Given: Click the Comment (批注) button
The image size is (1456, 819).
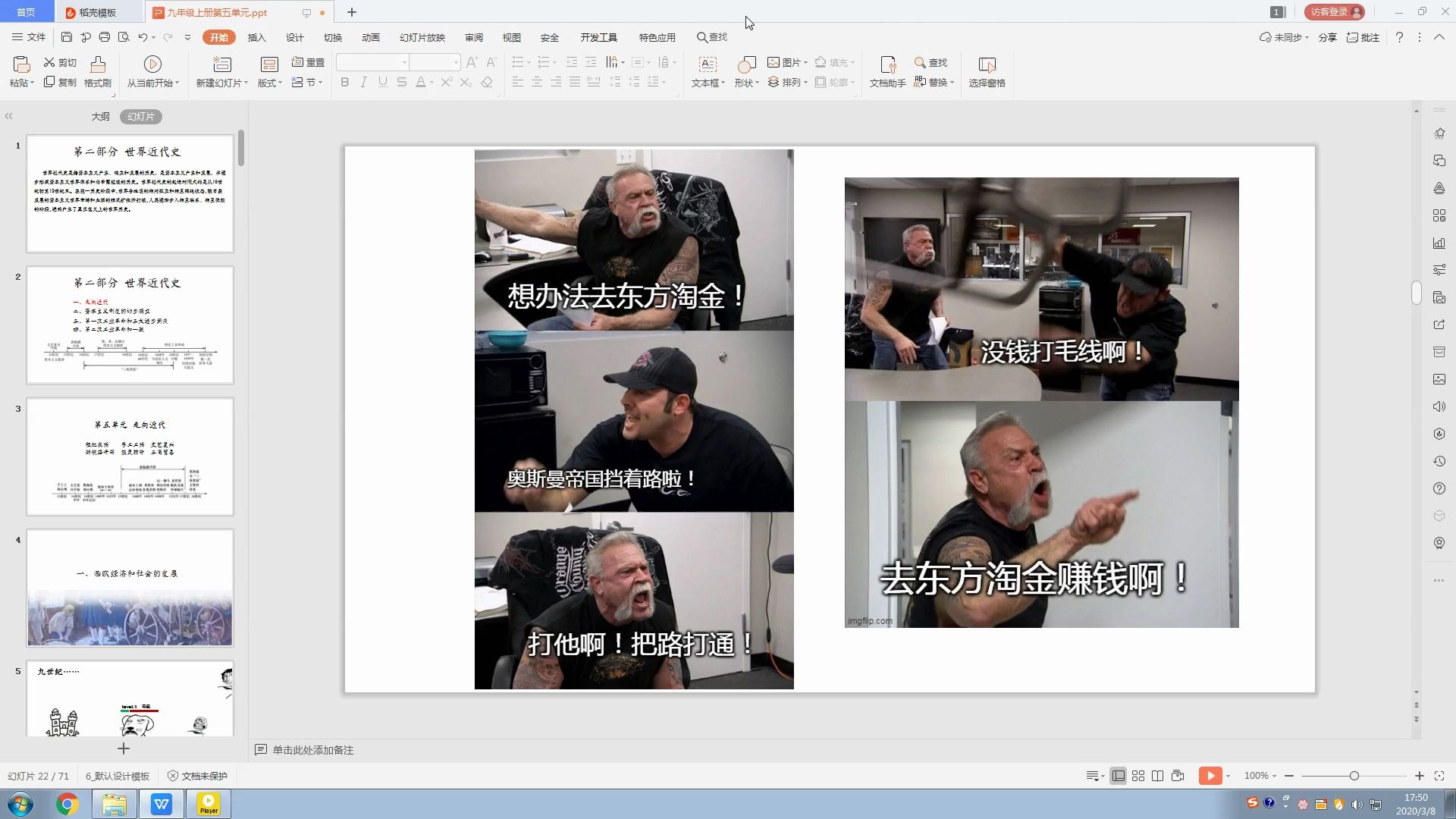Looking at the screenshot, I should click(1363, 37).
